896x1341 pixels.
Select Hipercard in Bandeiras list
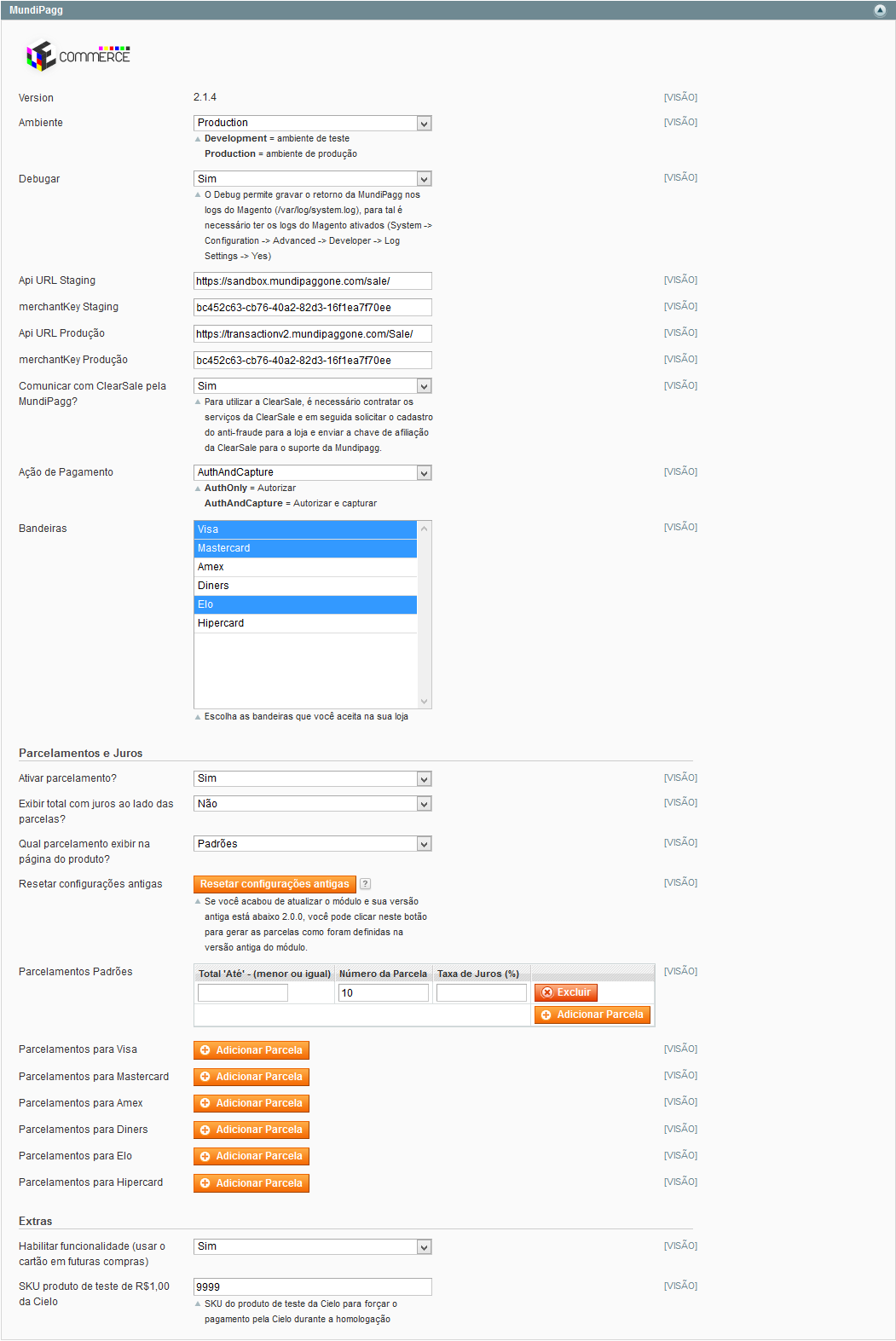[x=305, y=623]
